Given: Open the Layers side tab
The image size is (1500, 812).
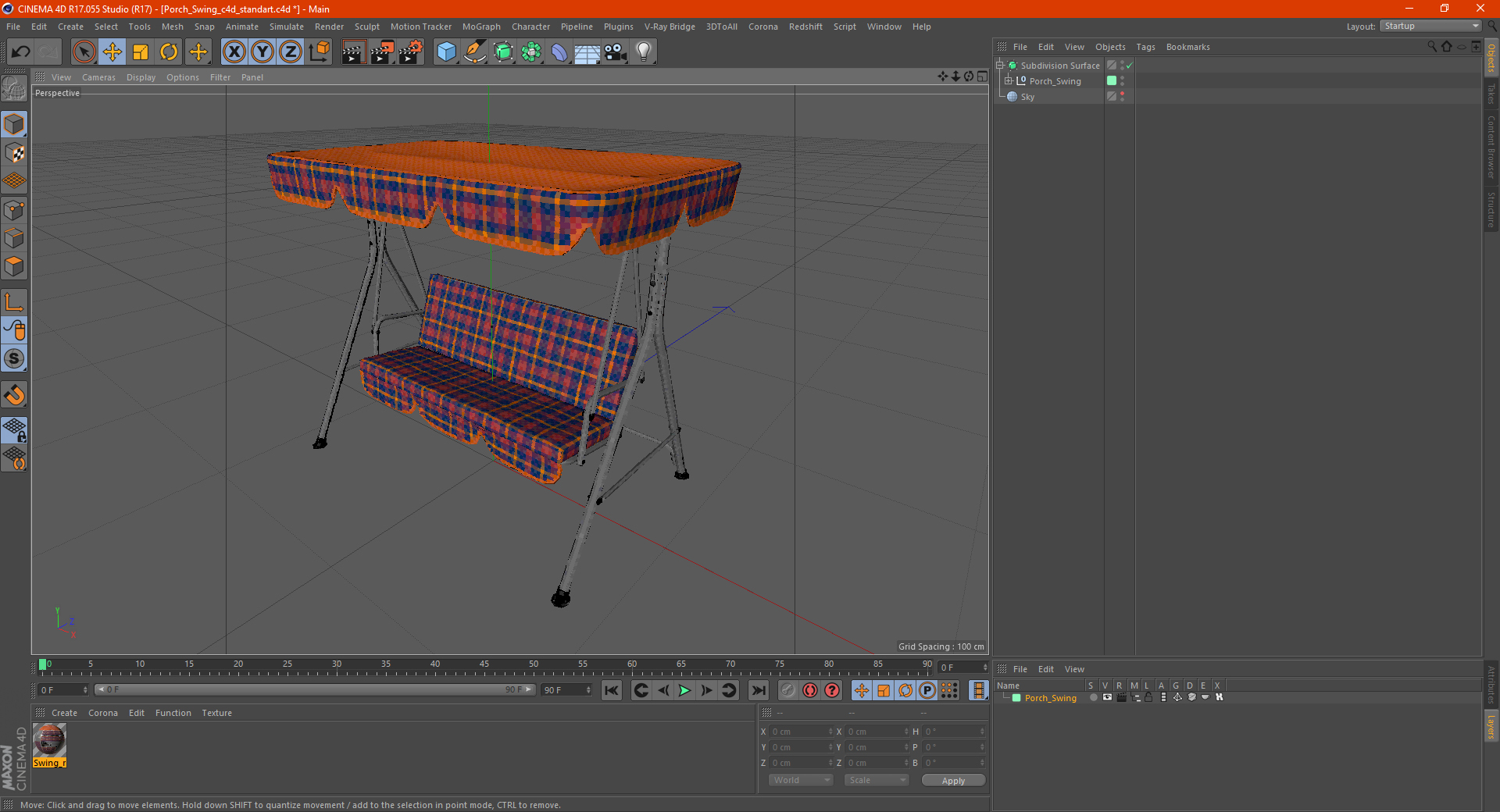Looking at the screenshot, I should [x=1491, y=727].
